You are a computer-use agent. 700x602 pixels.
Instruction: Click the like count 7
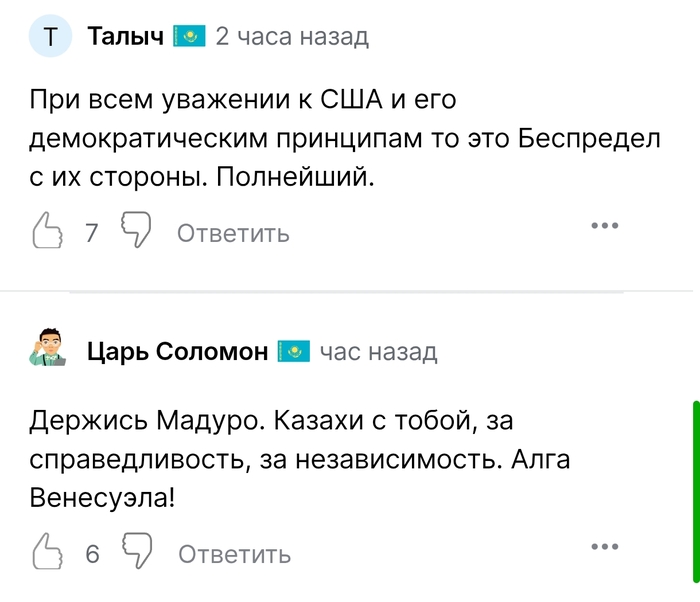coord(91,233)
